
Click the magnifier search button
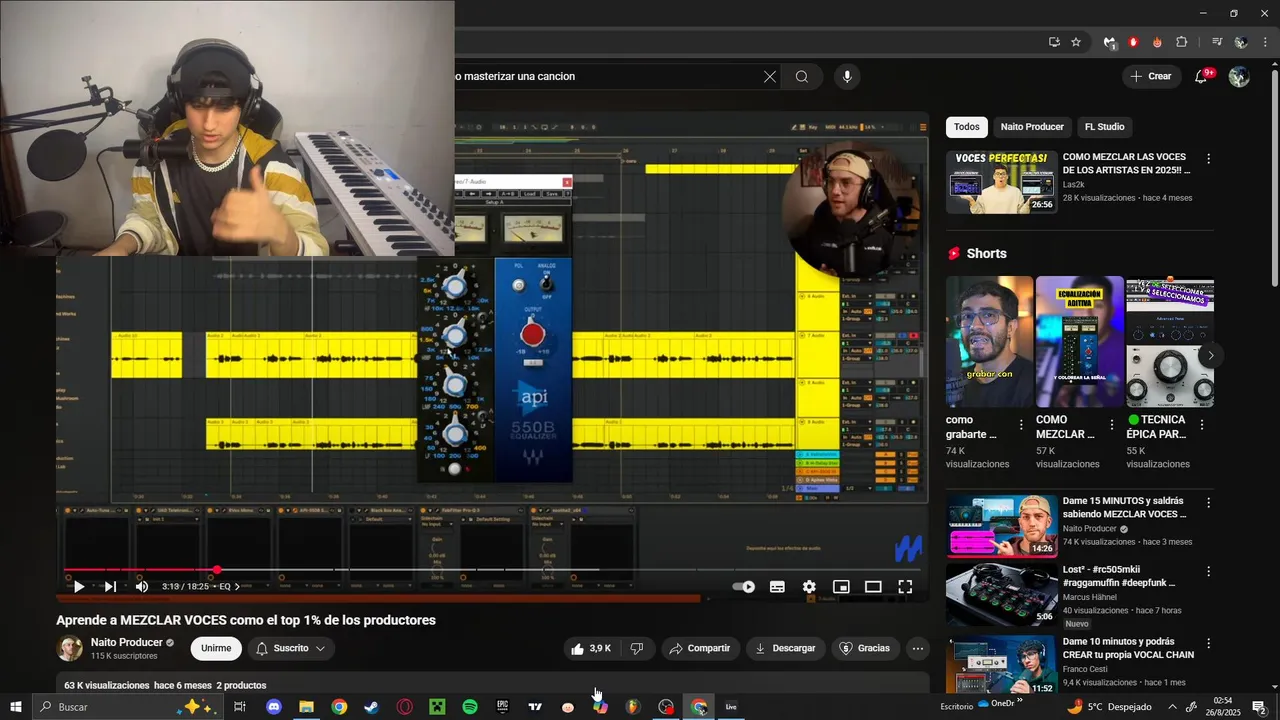point(802,76)
